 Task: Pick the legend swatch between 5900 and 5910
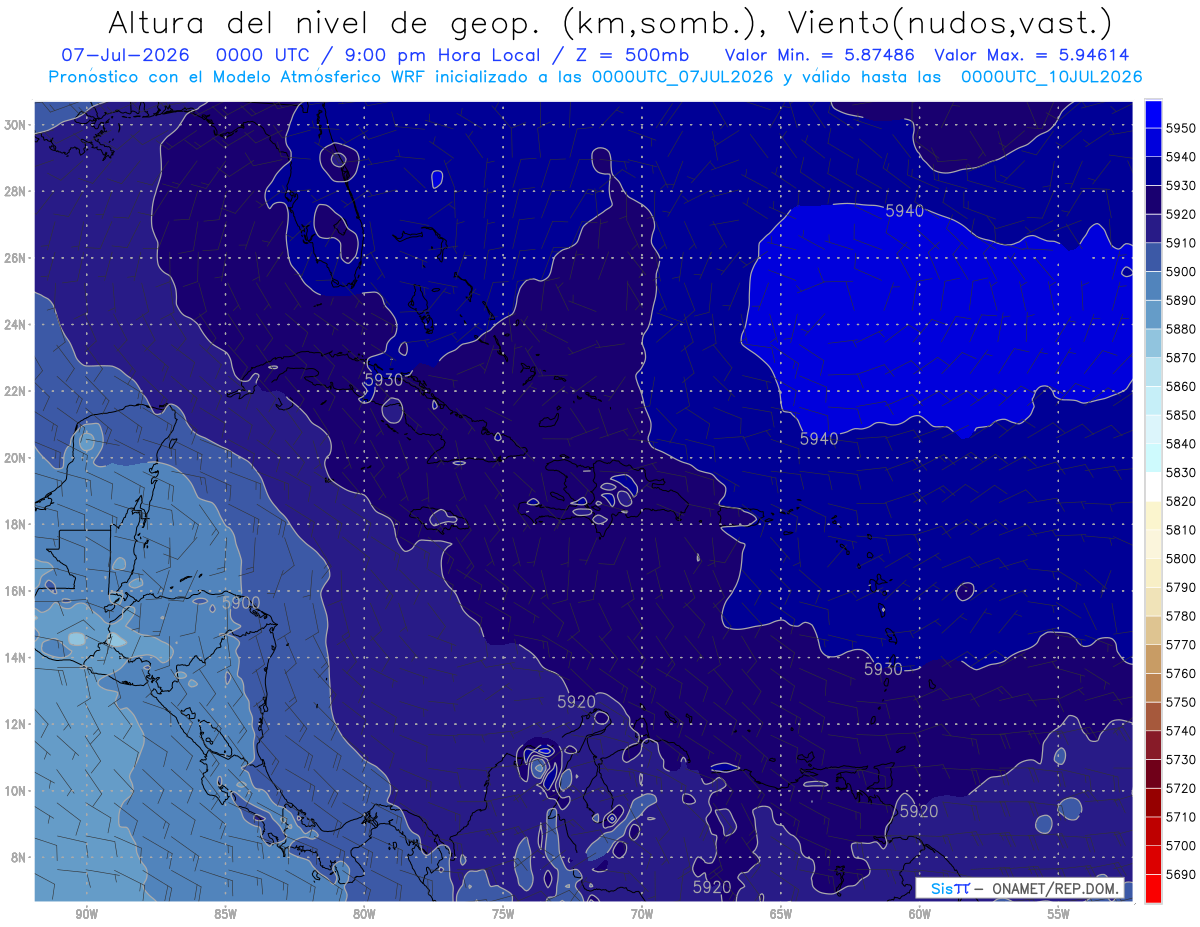[1153, 256]
